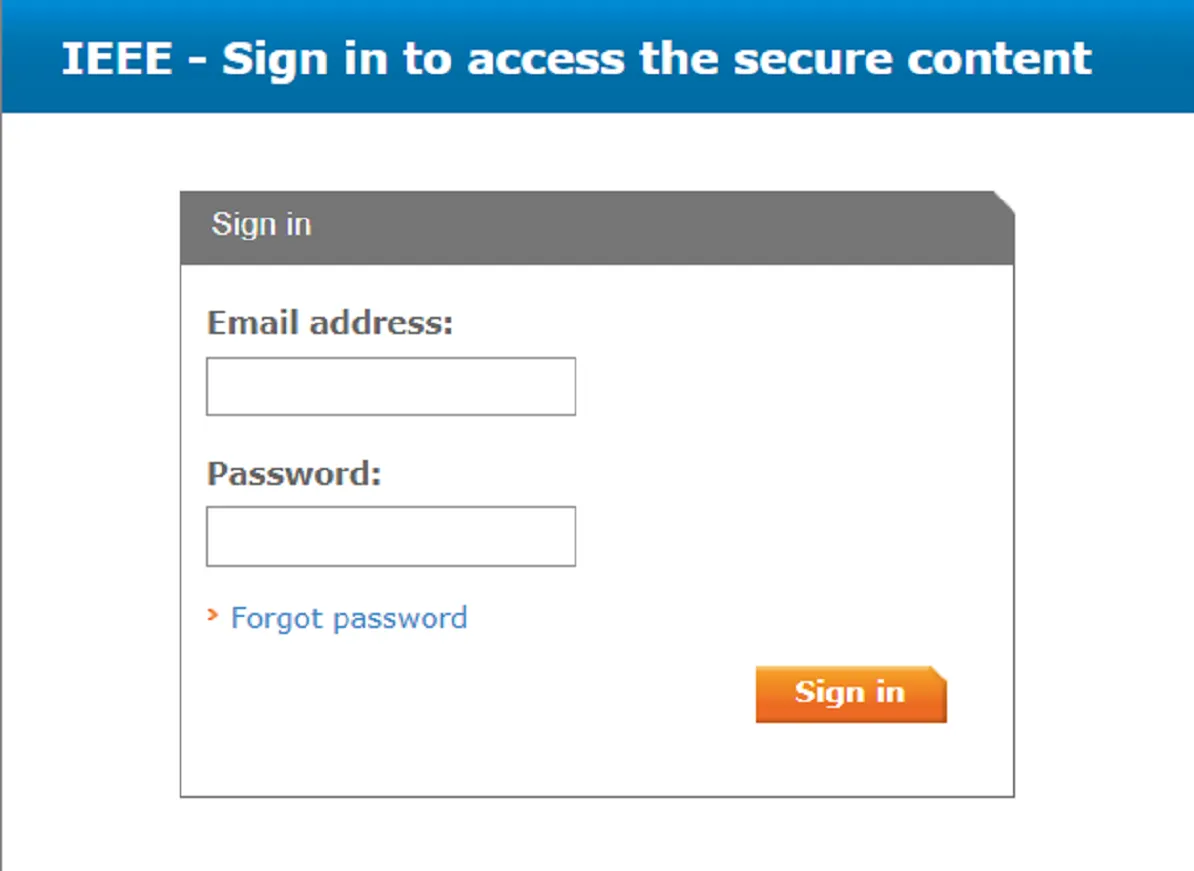The width and height of the screenshot is (1194, 871).
Task: Click the gray "Sign in" panel header text
Action: (x=261, y=224)
